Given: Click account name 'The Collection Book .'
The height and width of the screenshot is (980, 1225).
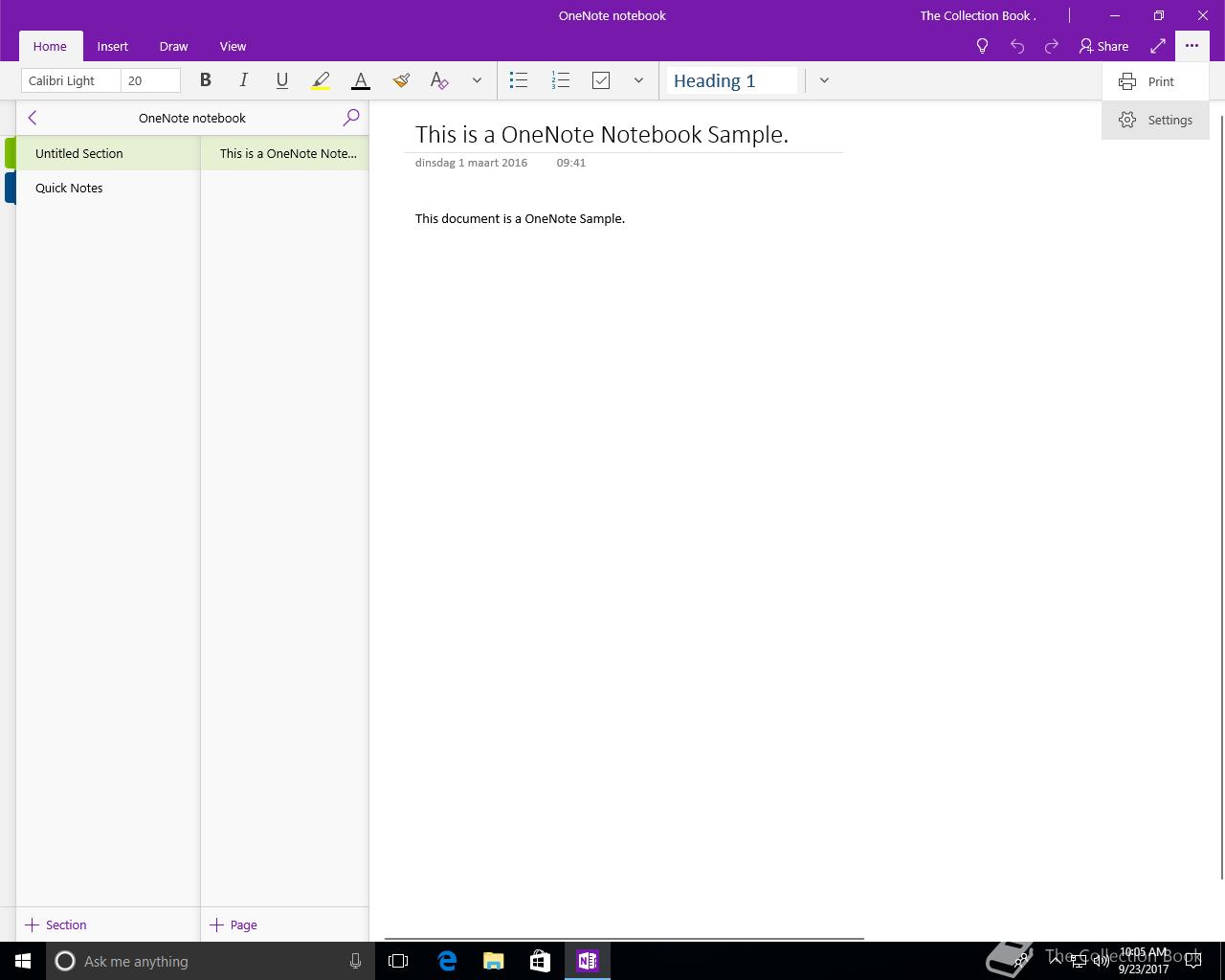Looking at the screenshot, I should [978, 15].
